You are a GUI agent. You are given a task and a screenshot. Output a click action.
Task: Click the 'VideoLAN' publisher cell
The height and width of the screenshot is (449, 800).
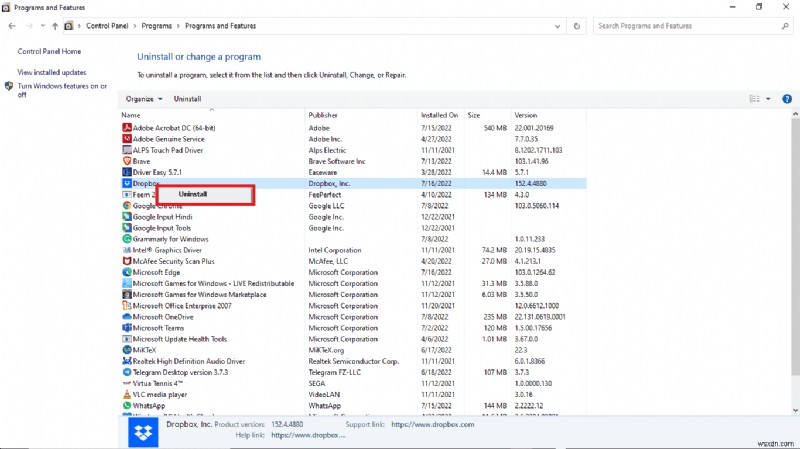(x=324, y=394)
